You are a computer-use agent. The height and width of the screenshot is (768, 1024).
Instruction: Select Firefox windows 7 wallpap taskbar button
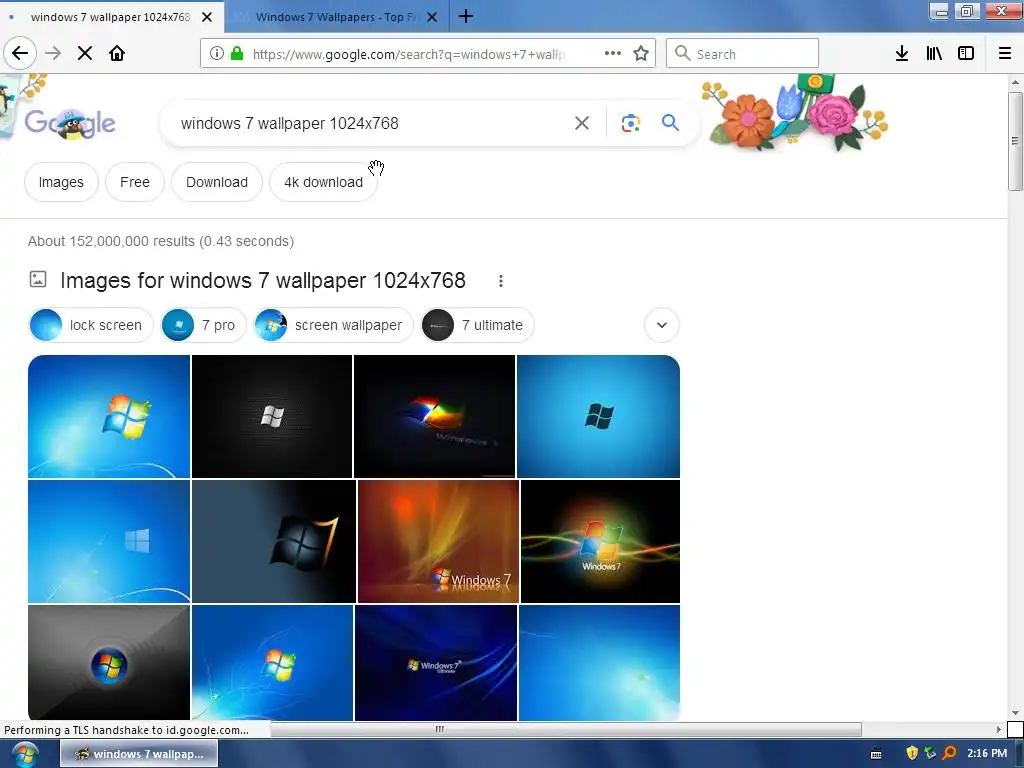(139, 754)
